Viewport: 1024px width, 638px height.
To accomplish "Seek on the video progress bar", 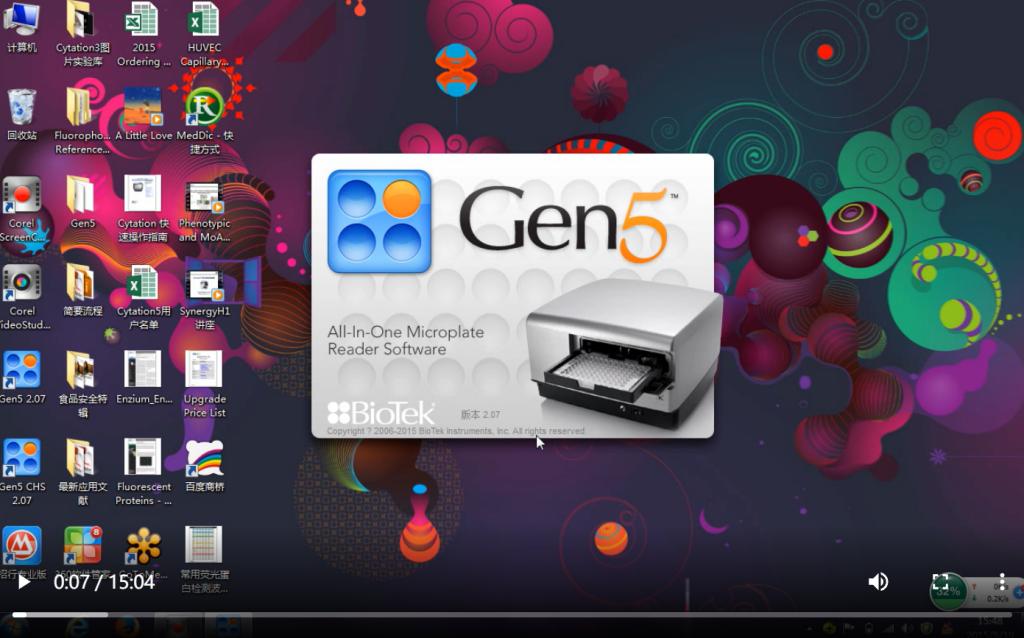I will [512, 614].
